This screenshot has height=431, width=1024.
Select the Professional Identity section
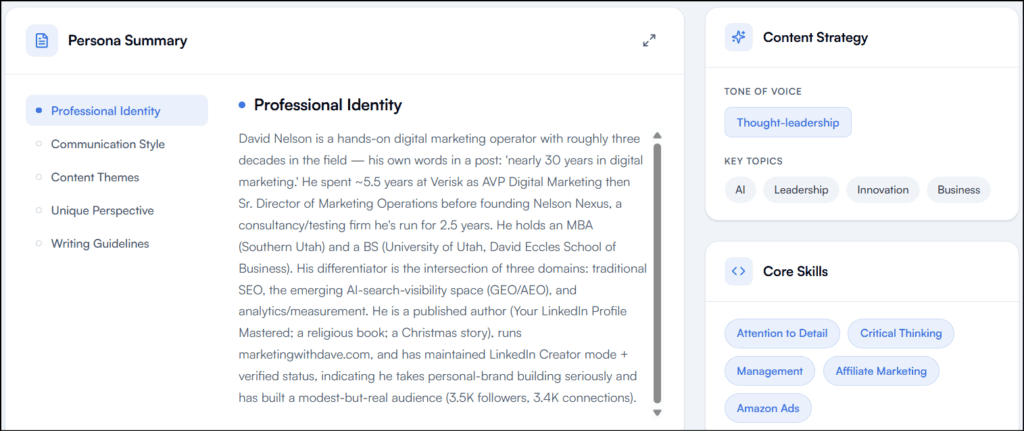click(x=117, y=110)
